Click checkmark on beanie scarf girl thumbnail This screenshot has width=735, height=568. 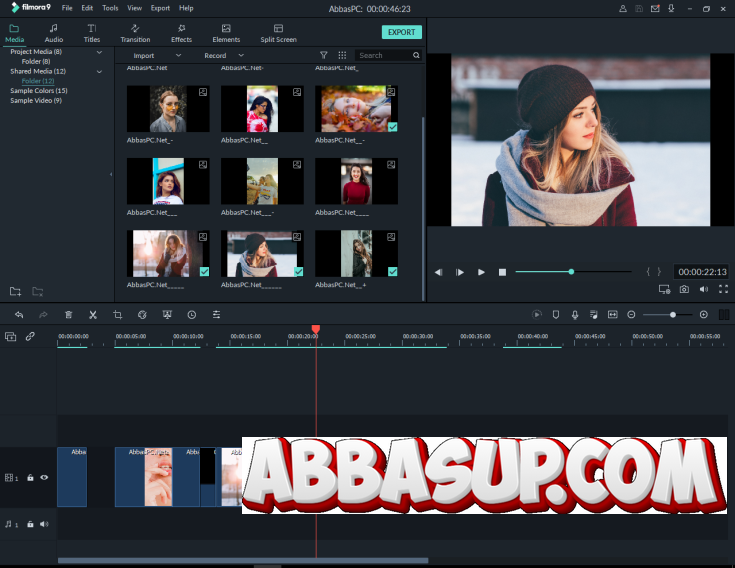tap(299, 271)
